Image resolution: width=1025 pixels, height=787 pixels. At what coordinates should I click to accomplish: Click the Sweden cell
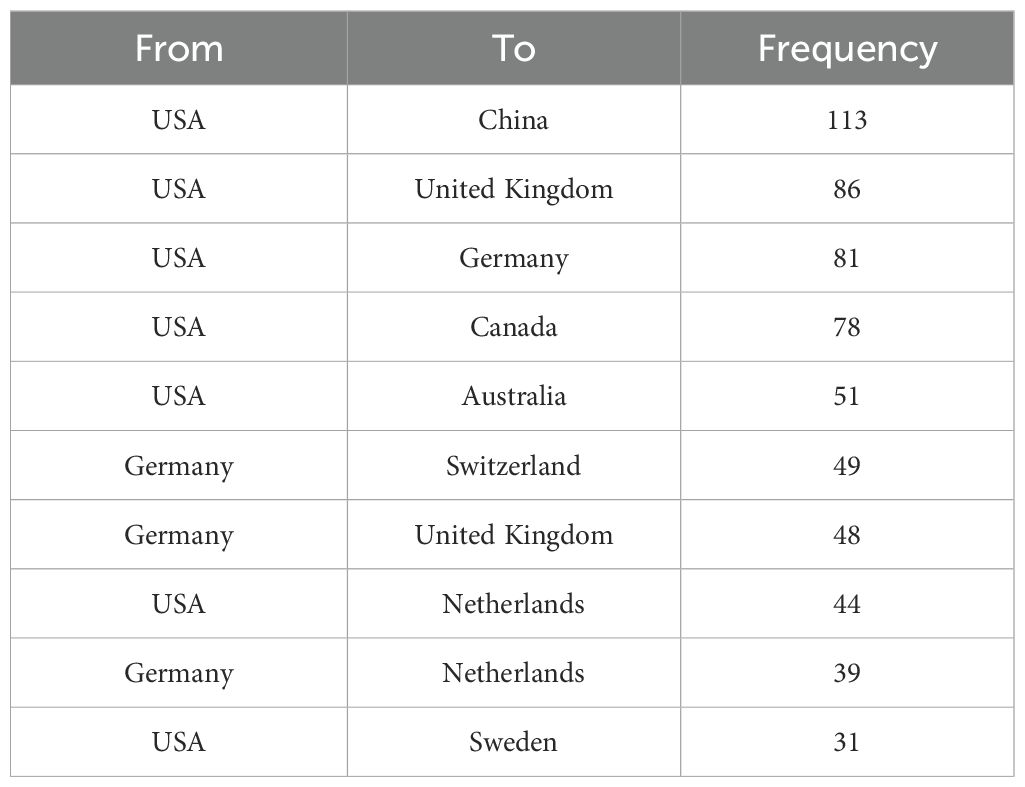pyautogui.click(x=513, y=742)
